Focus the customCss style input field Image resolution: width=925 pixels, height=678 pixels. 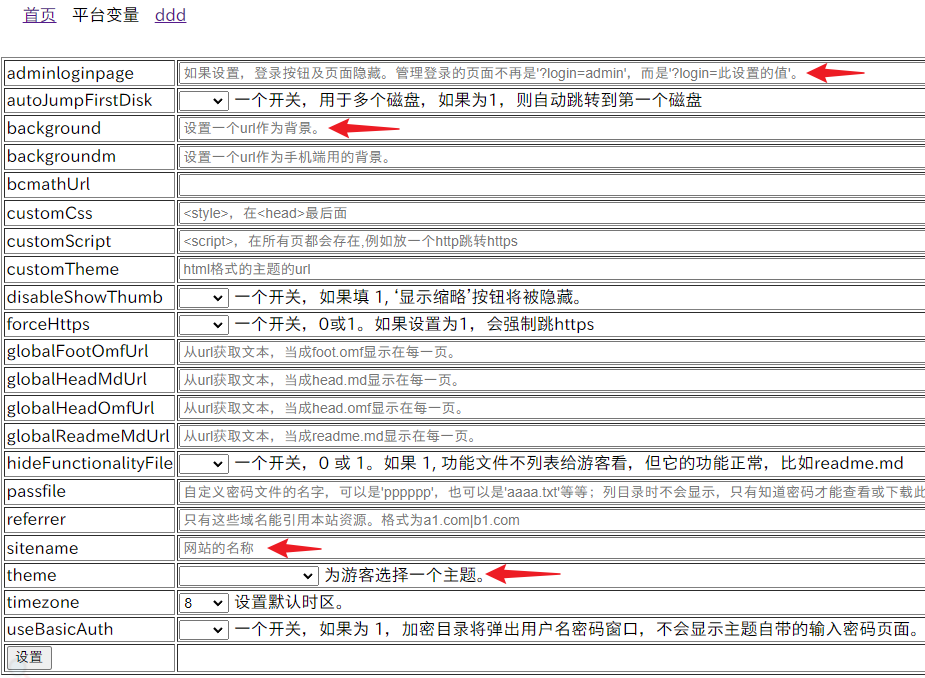click(550, 213)
